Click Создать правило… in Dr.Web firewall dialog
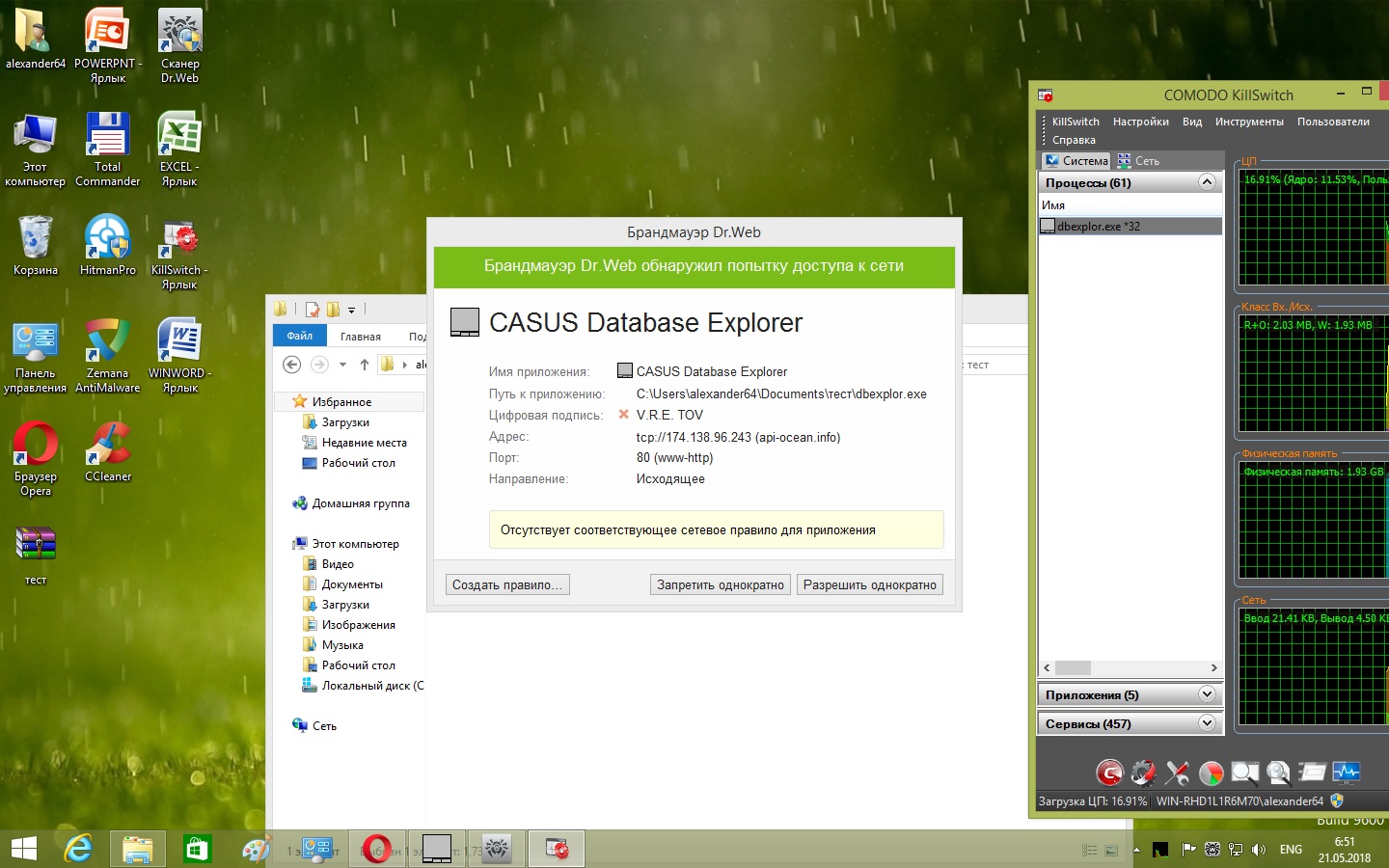The image size is (1389, 868). pyautogui.click(x=507, y=584)
